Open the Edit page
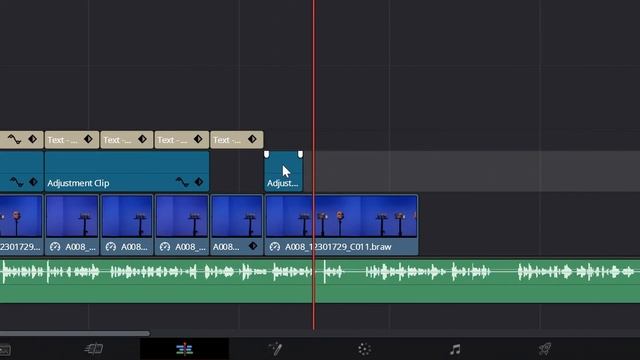This screenshot has height=360, width=640. [x=184, y=349]
